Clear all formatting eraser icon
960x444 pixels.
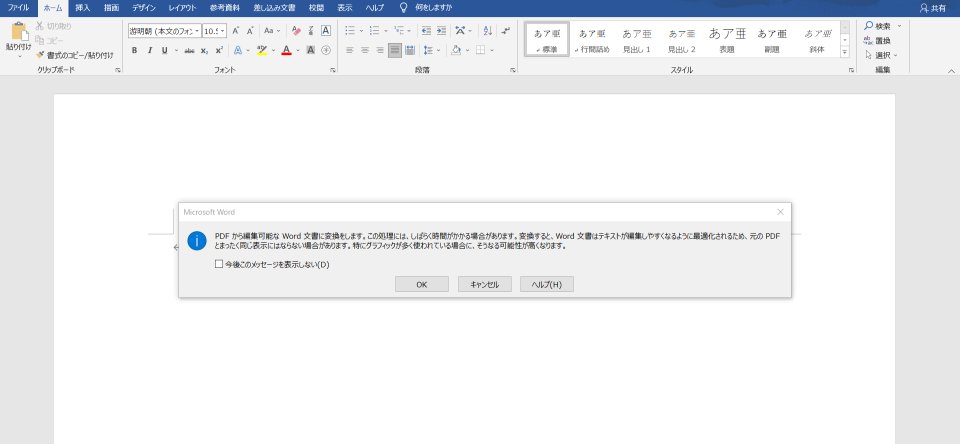tap(296, 30)
